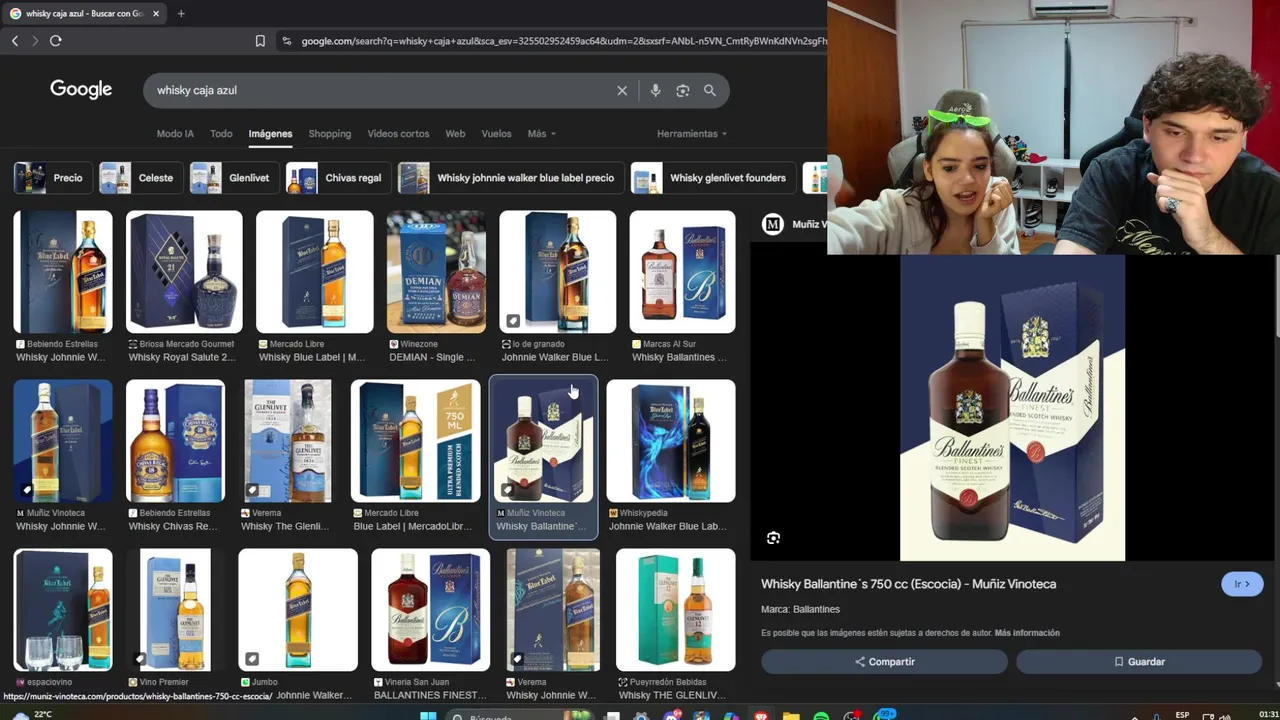Click the site info icon in address bar
1280x720 pixels.
click(287, 41)
